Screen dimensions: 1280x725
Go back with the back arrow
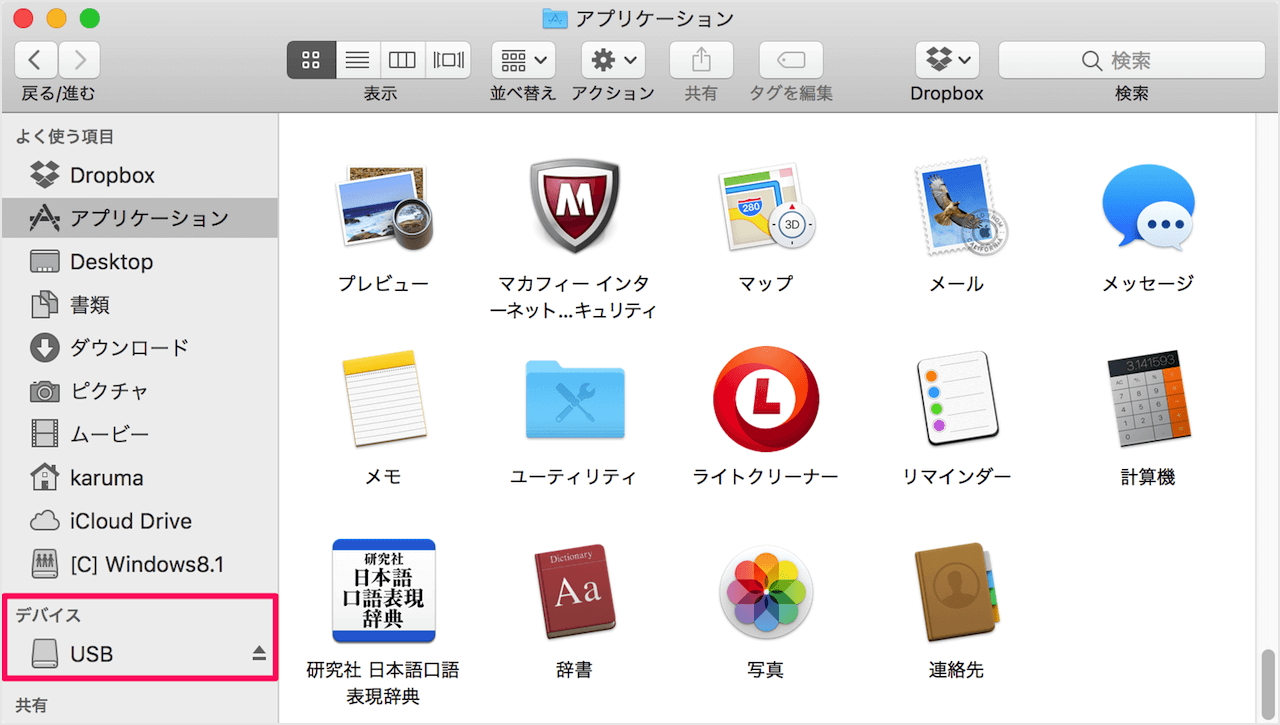click(36, 60)
